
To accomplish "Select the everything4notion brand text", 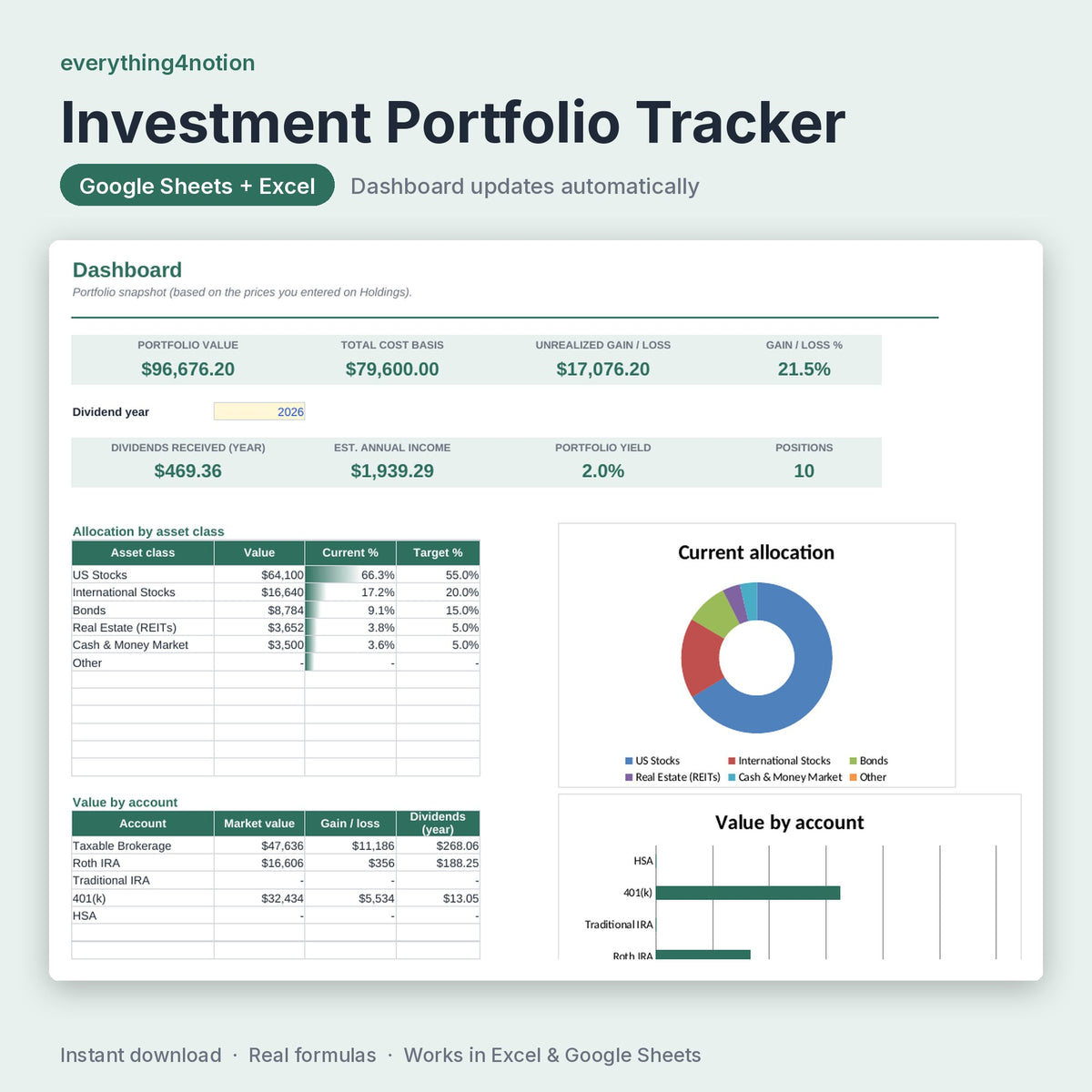I will coord(157,63).
